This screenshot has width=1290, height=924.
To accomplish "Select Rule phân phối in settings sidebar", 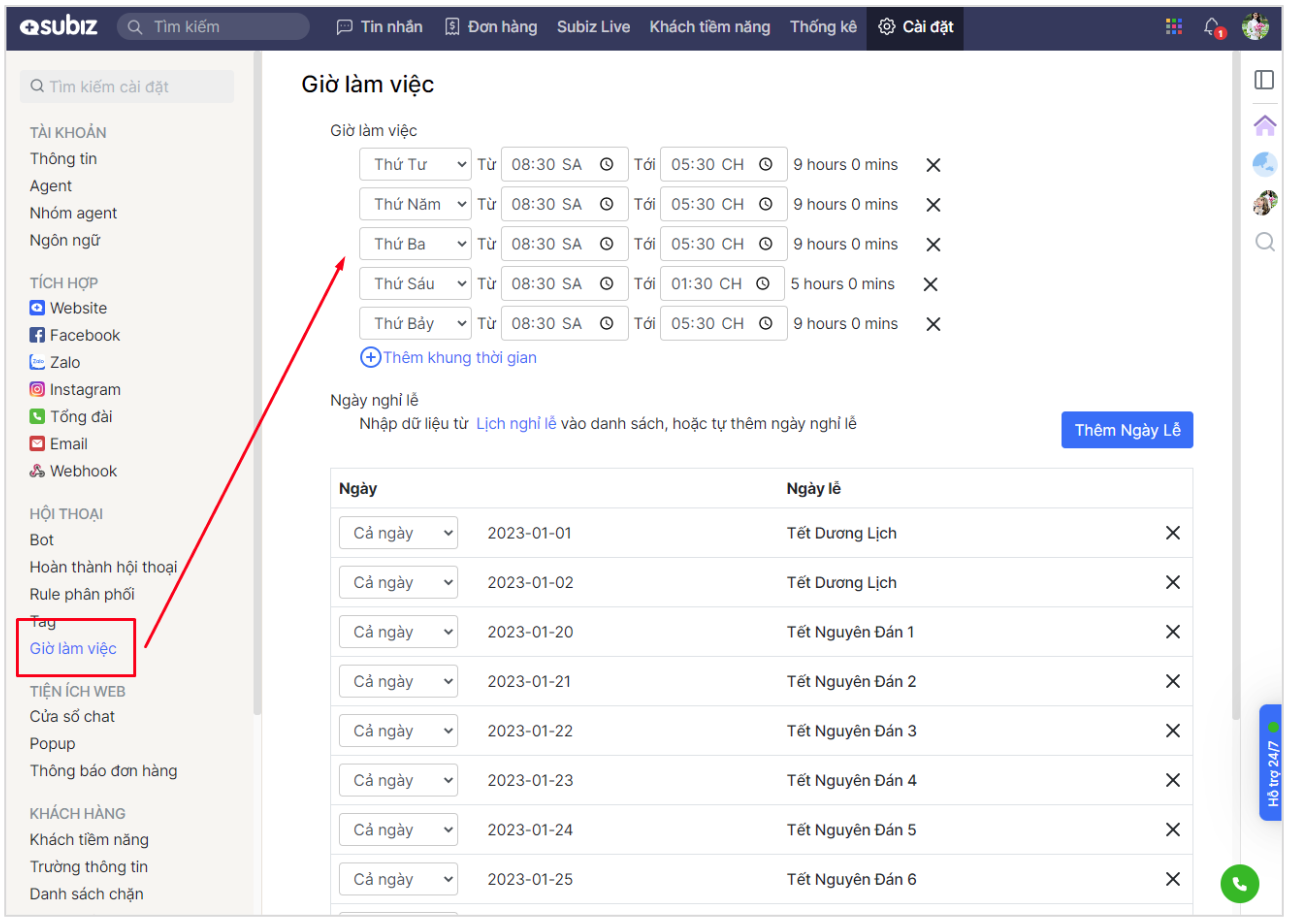I will pos(82,594).
